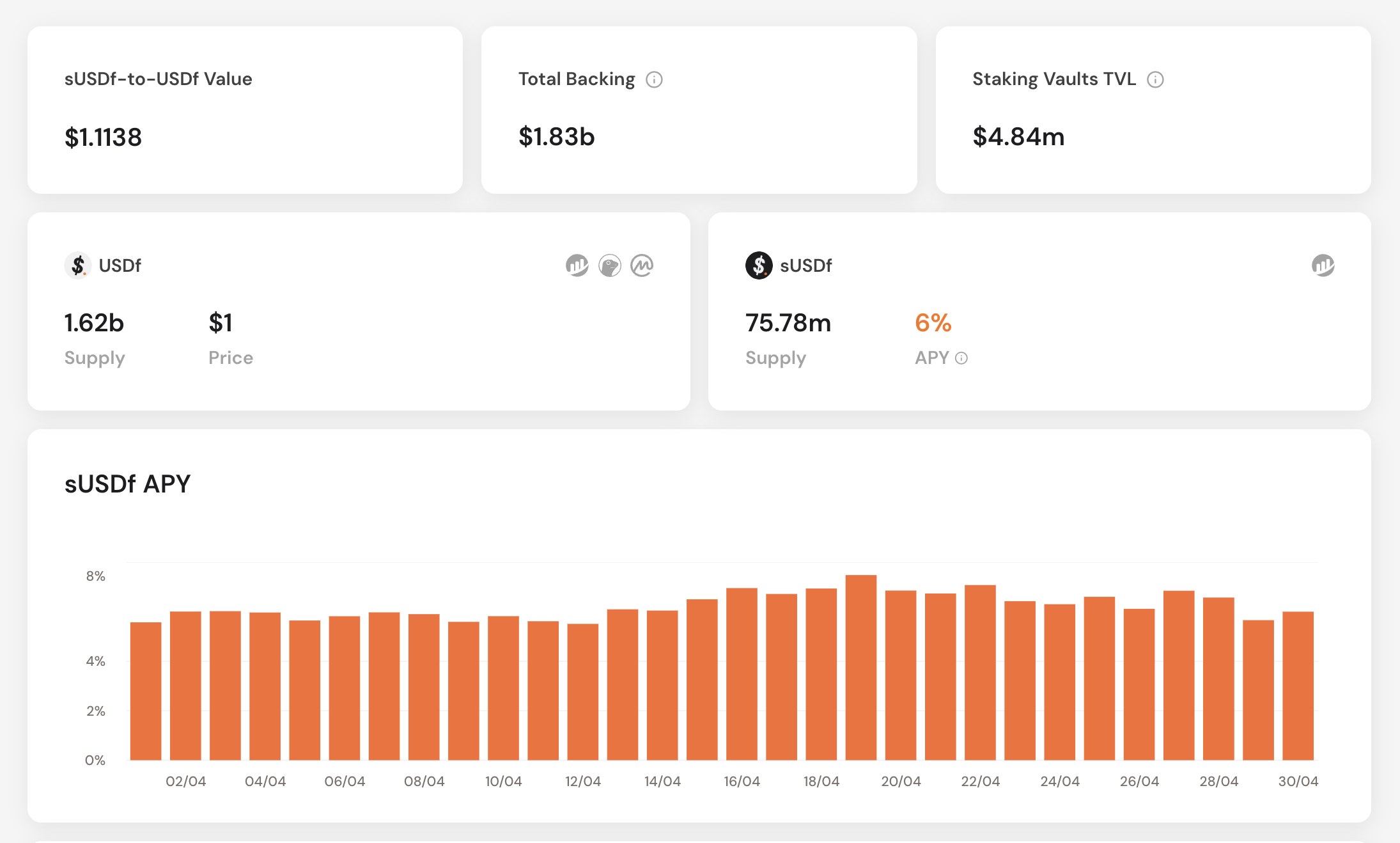
Task: Click the black sUSDf token logo
Action: click(x=759, y=265)
